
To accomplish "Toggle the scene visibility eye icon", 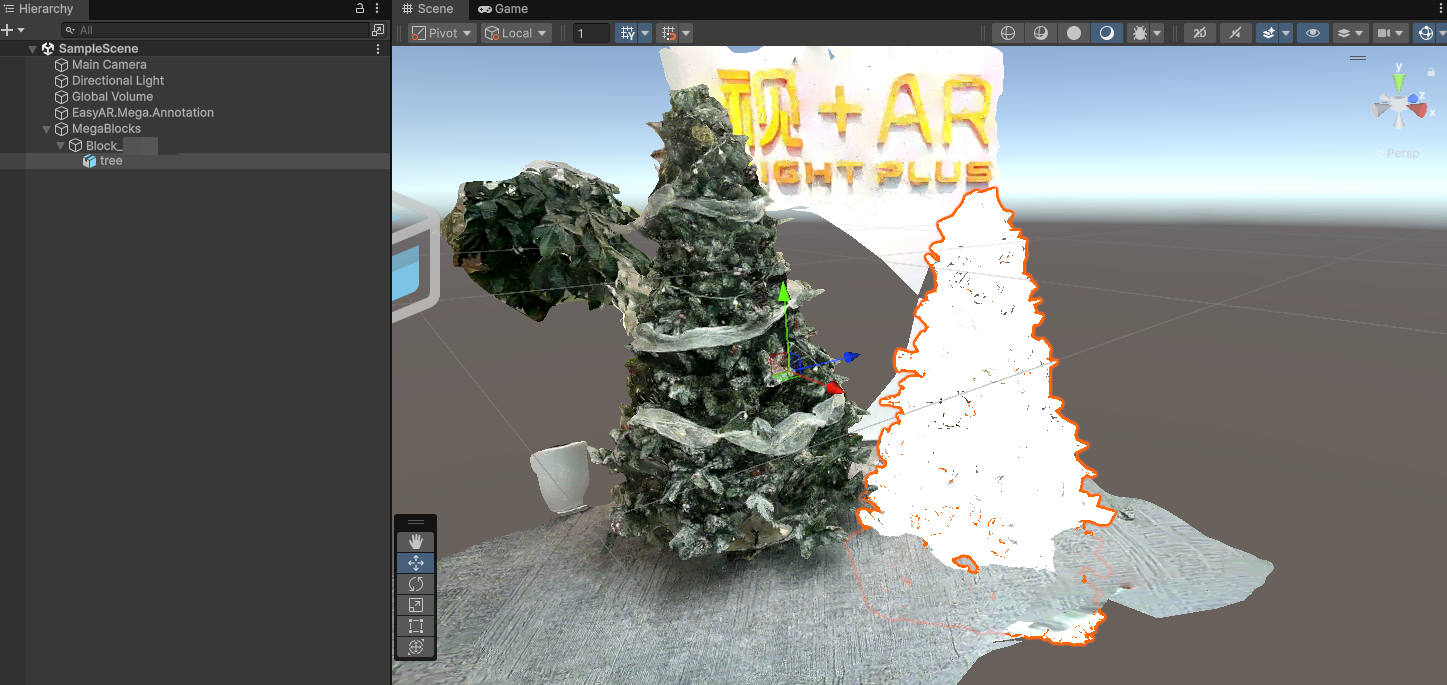I will point(1312,32).
